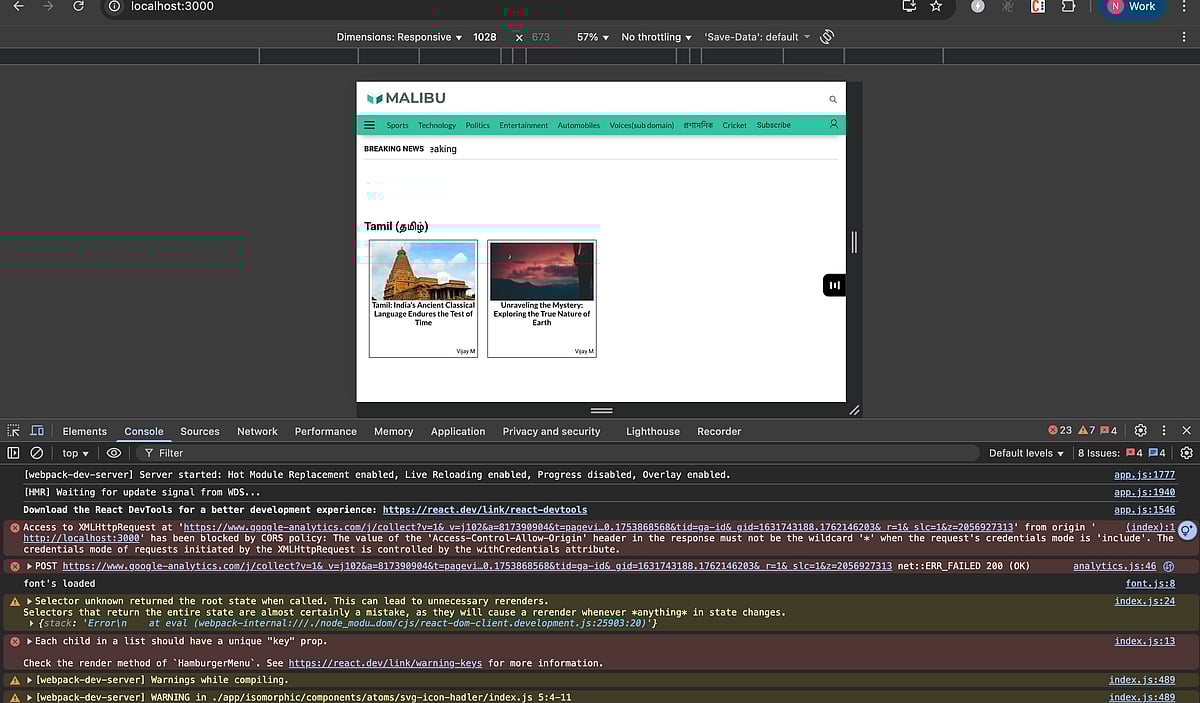Open the hamburger menu on Malibu site
The height and width of the screenshot is (703, 1200).
click(x=369, y=125)
